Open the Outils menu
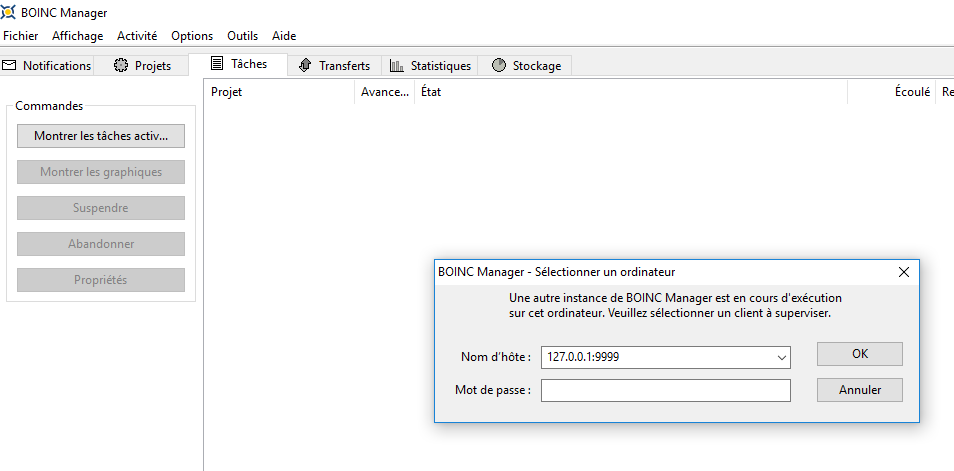Viewport: 954px width, 471px height. pyautogui.click(x=242, y=36)
